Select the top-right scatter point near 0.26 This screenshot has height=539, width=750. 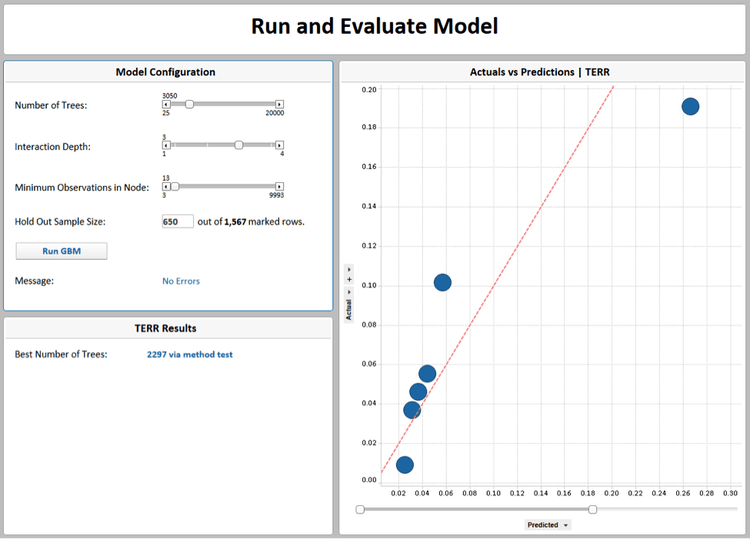(x=690, y=106)
